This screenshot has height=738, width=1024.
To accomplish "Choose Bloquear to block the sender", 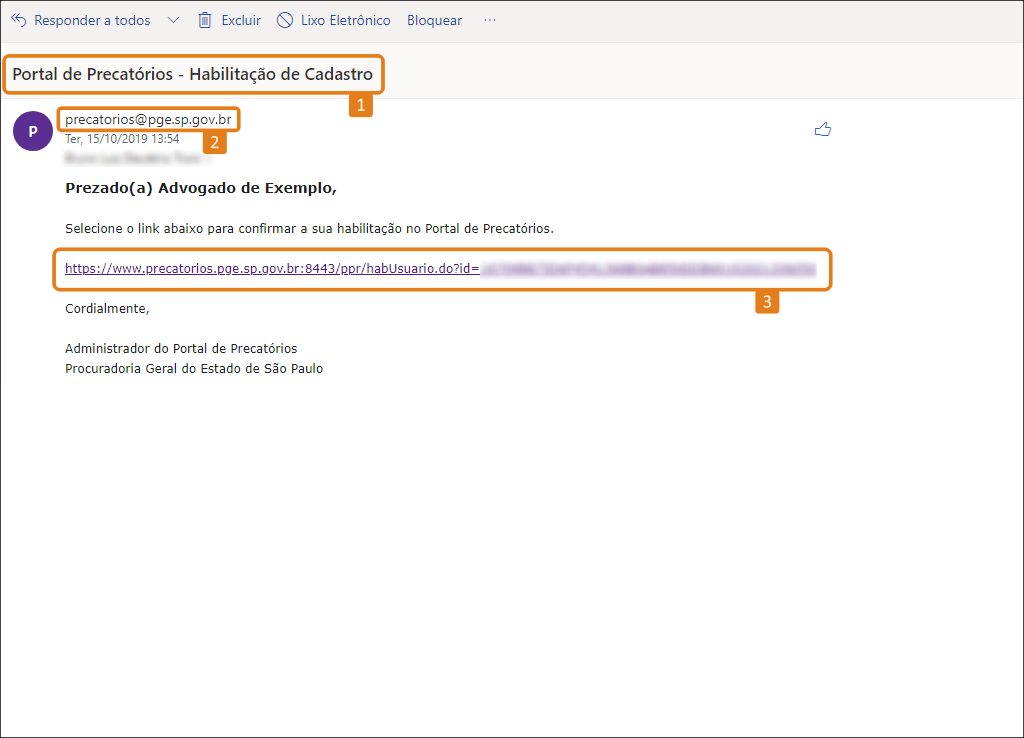I will 434,20.
